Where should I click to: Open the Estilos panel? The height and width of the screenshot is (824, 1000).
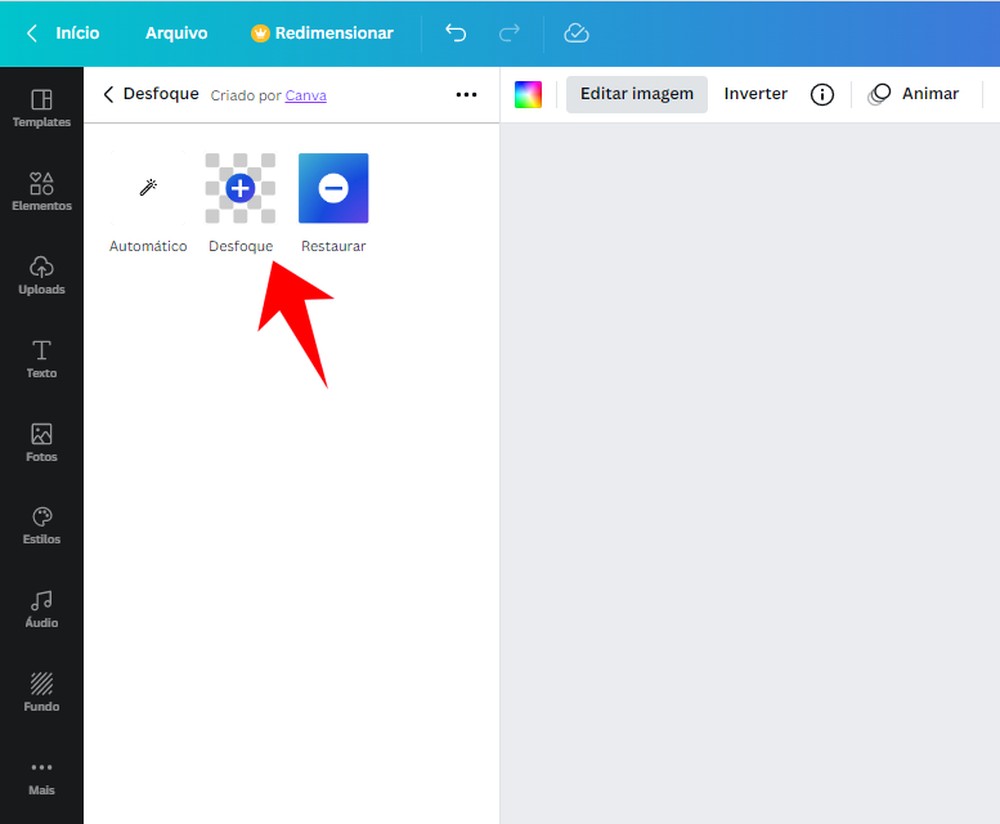pyautogui.click(x=41, y=524)
